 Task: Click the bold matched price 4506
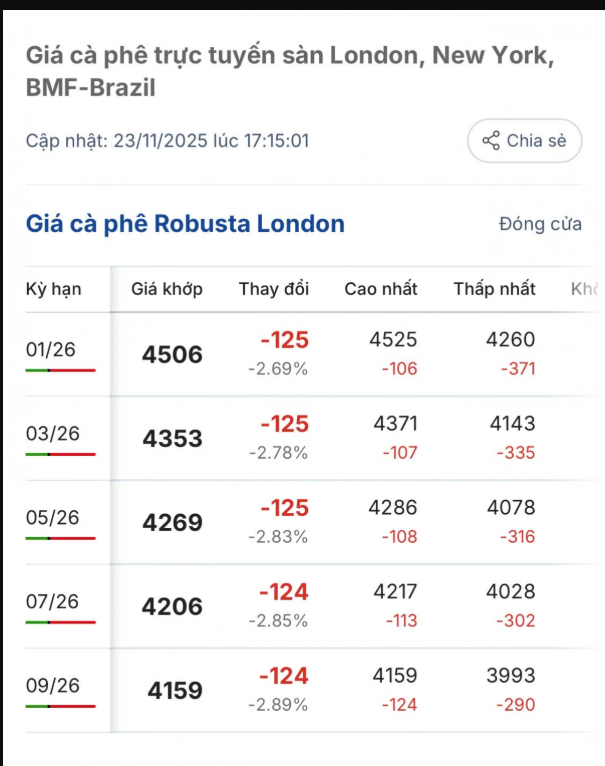172,355
